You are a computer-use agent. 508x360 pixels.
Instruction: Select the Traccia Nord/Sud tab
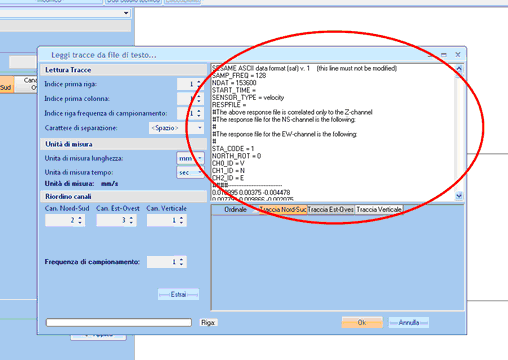[283, 210]
